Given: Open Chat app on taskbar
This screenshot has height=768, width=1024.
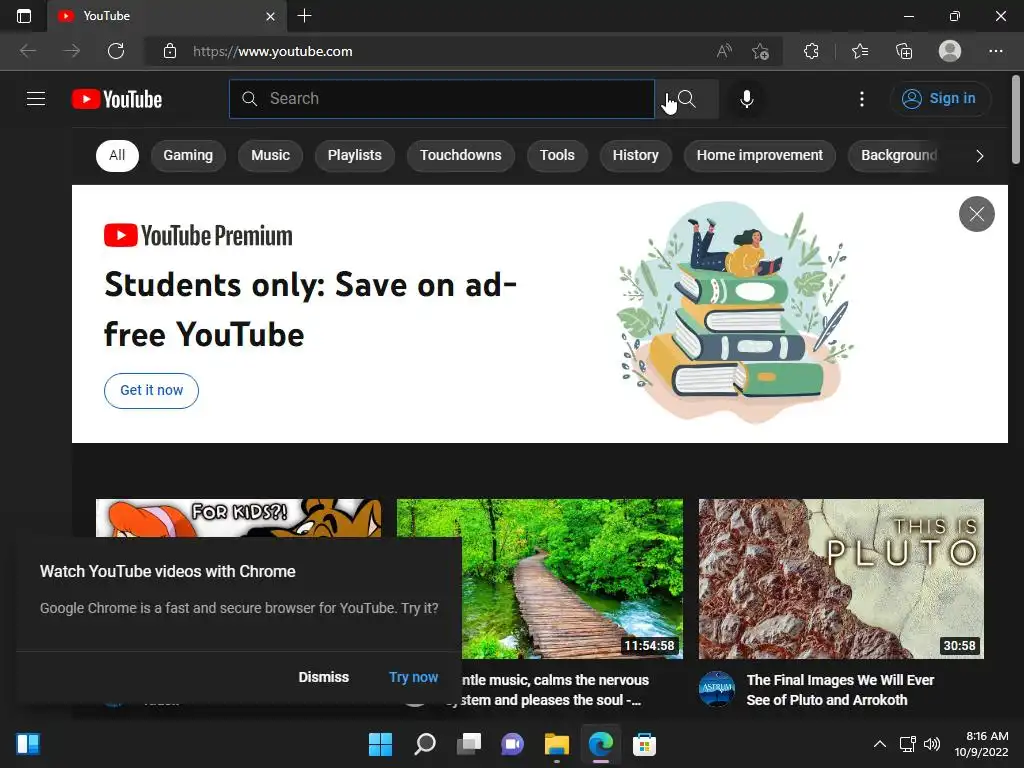Looking at the screenshot, I should pyautogui.click(x=513, y=744).
